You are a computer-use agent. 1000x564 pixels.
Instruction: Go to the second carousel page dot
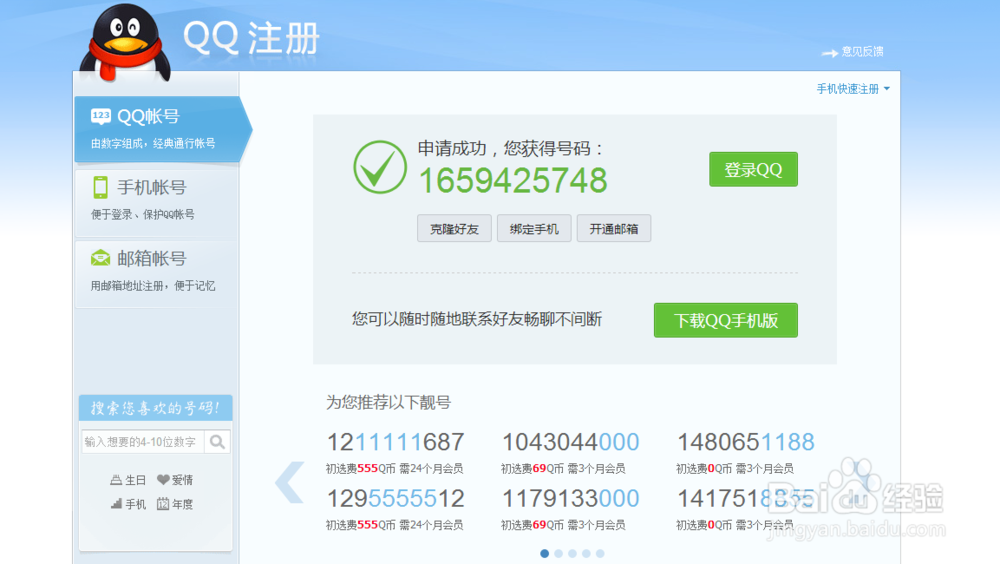559,554
